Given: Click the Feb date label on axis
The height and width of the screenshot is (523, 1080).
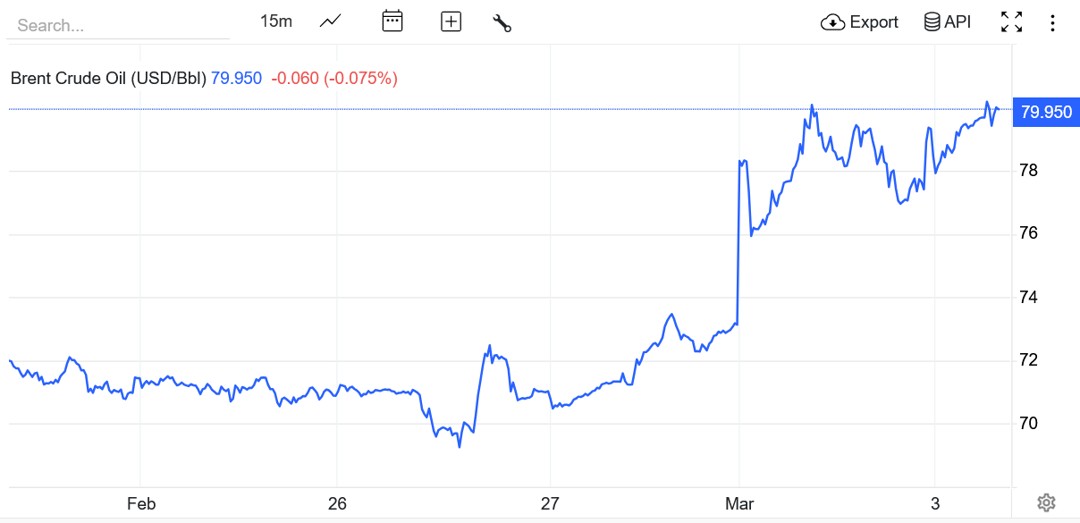Looking at the screenshot, I should click(x=141, y=504).
